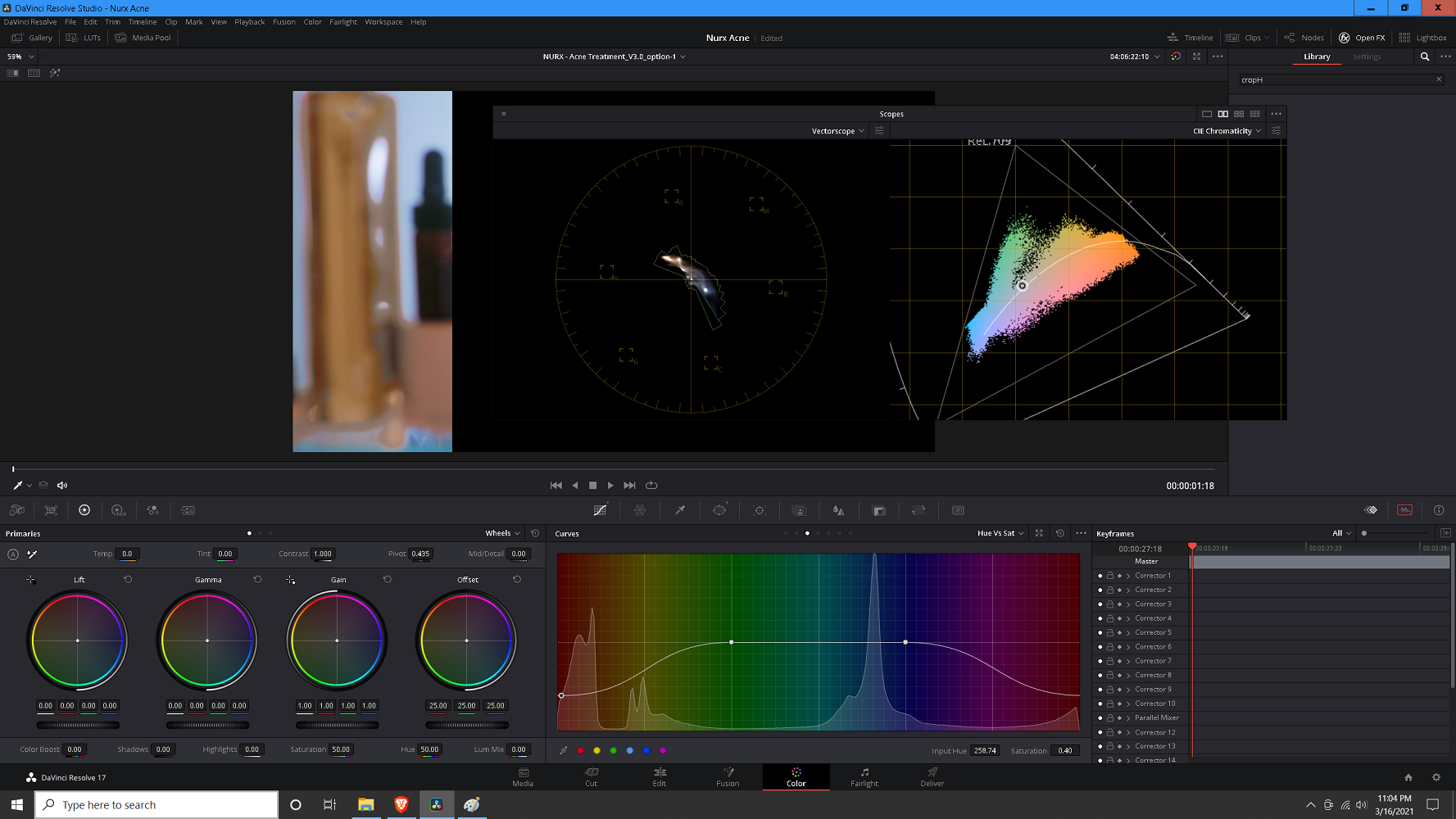Open the CIE Chromaticity scope dropdown
This screenshot has height=819, width=1456.
click(x=1227, y=131)
